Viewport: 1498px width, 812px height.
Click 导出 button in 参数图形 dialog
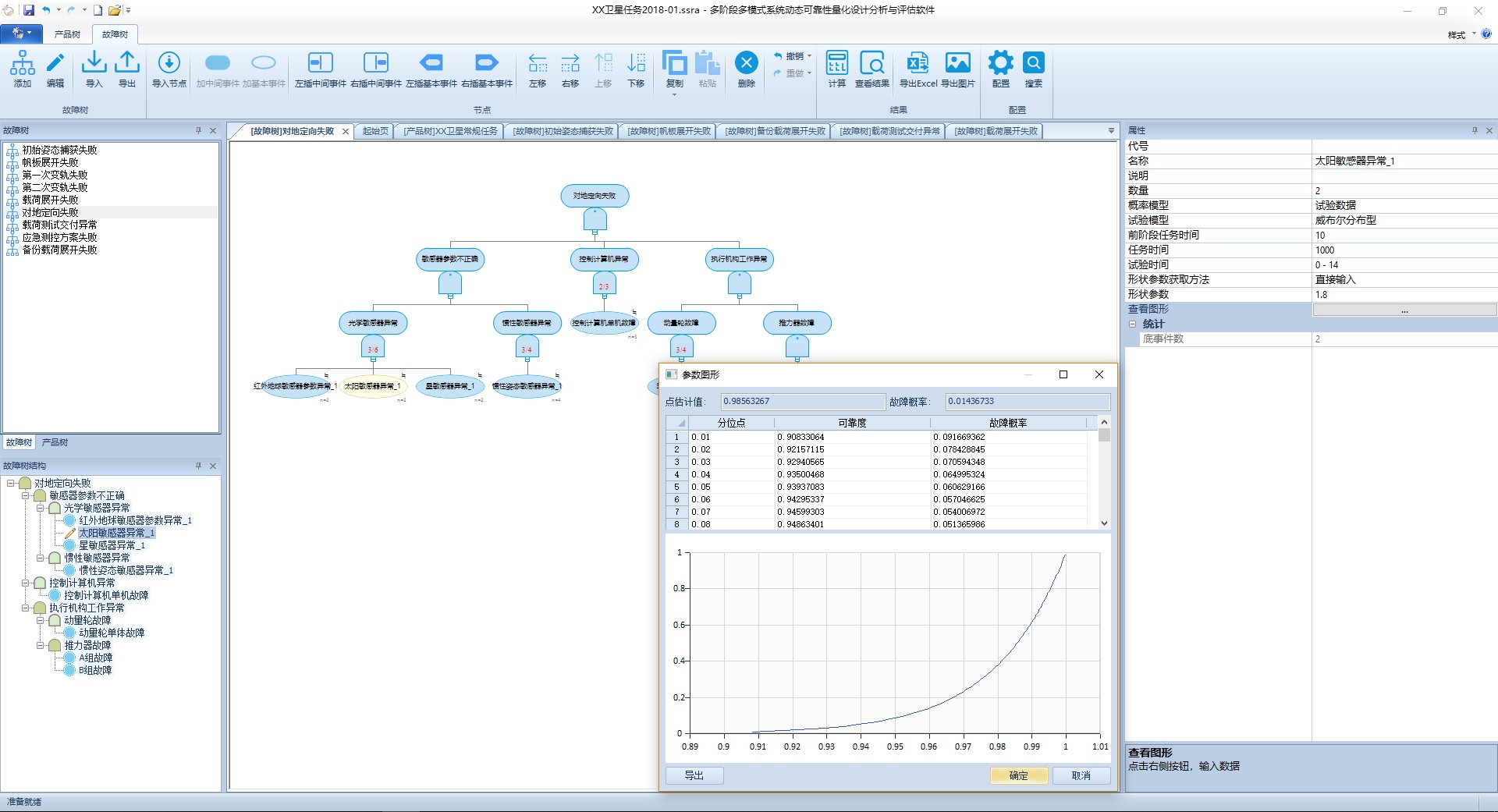694,775
